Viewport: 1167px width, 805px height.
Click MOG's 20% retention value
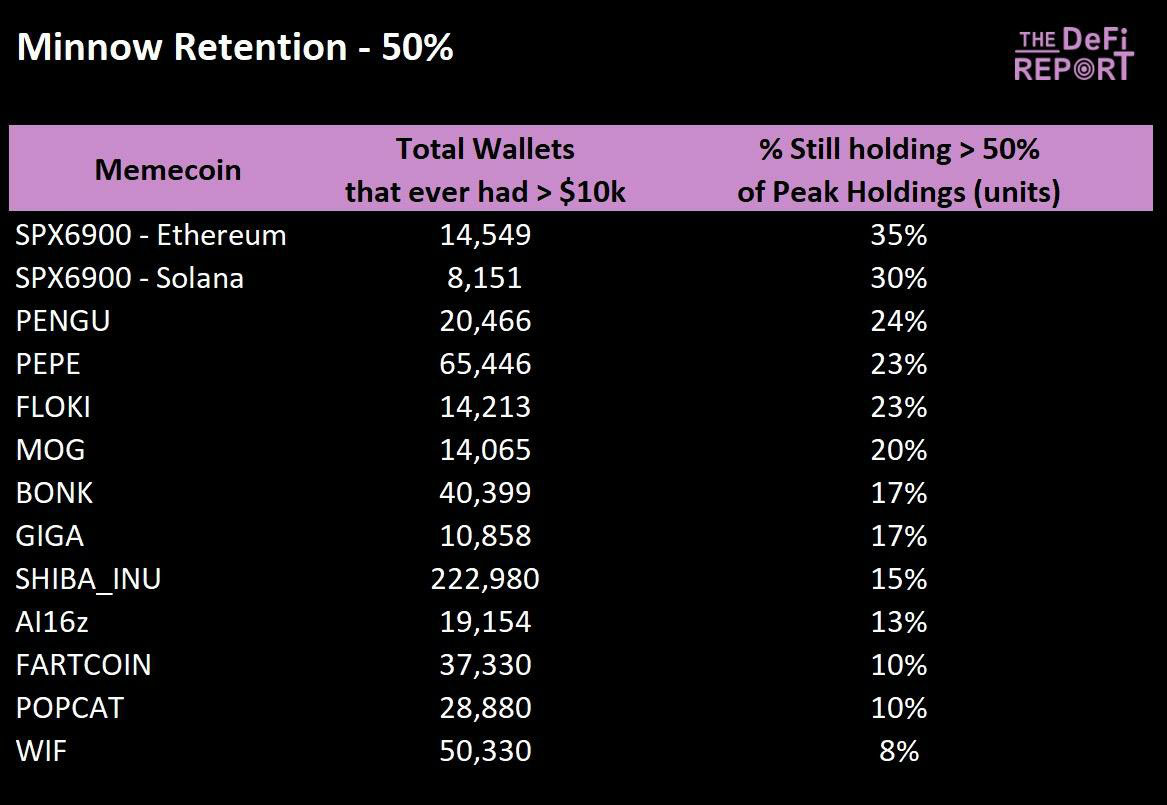point(898,450)
